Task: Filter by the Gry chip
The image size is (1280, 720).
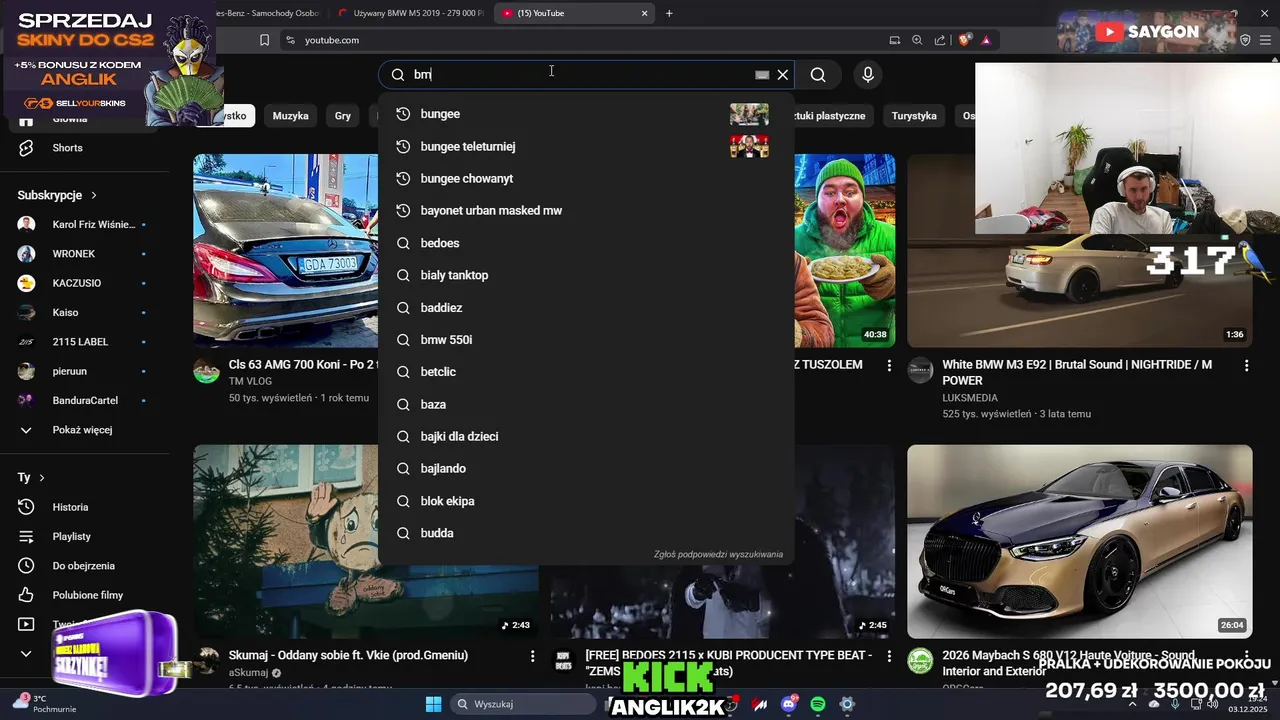Action: (x=343, y=116)
